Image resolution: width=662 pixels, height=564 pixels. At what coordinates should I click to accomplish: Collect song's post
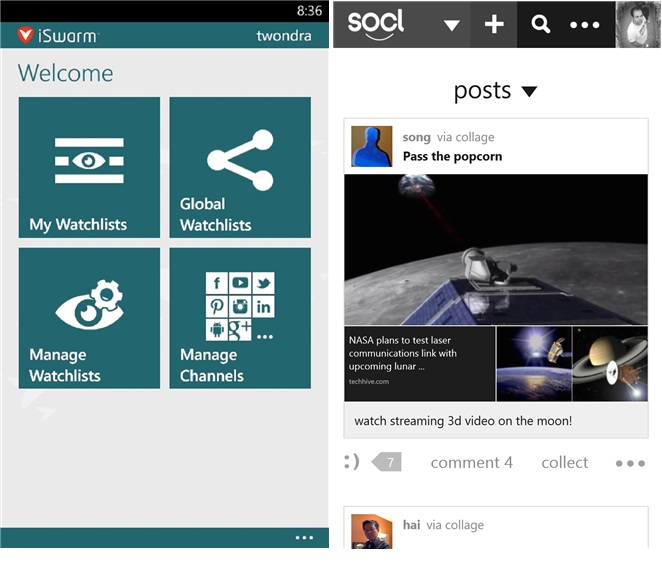(564, 463)
